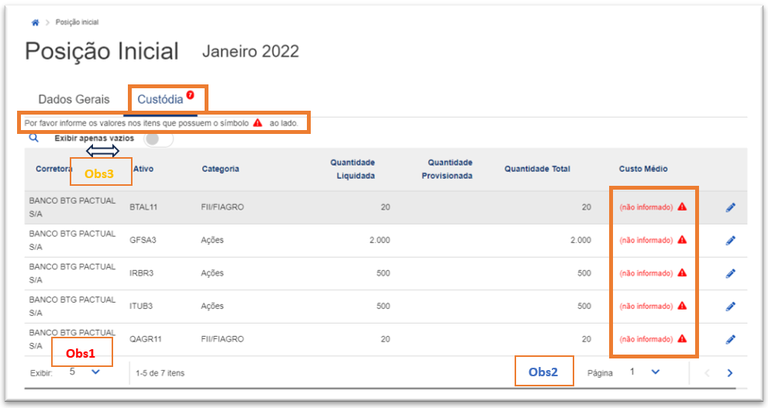
Task: Click the Posição inicial breadcrumb link
Action: click(76, 22)
